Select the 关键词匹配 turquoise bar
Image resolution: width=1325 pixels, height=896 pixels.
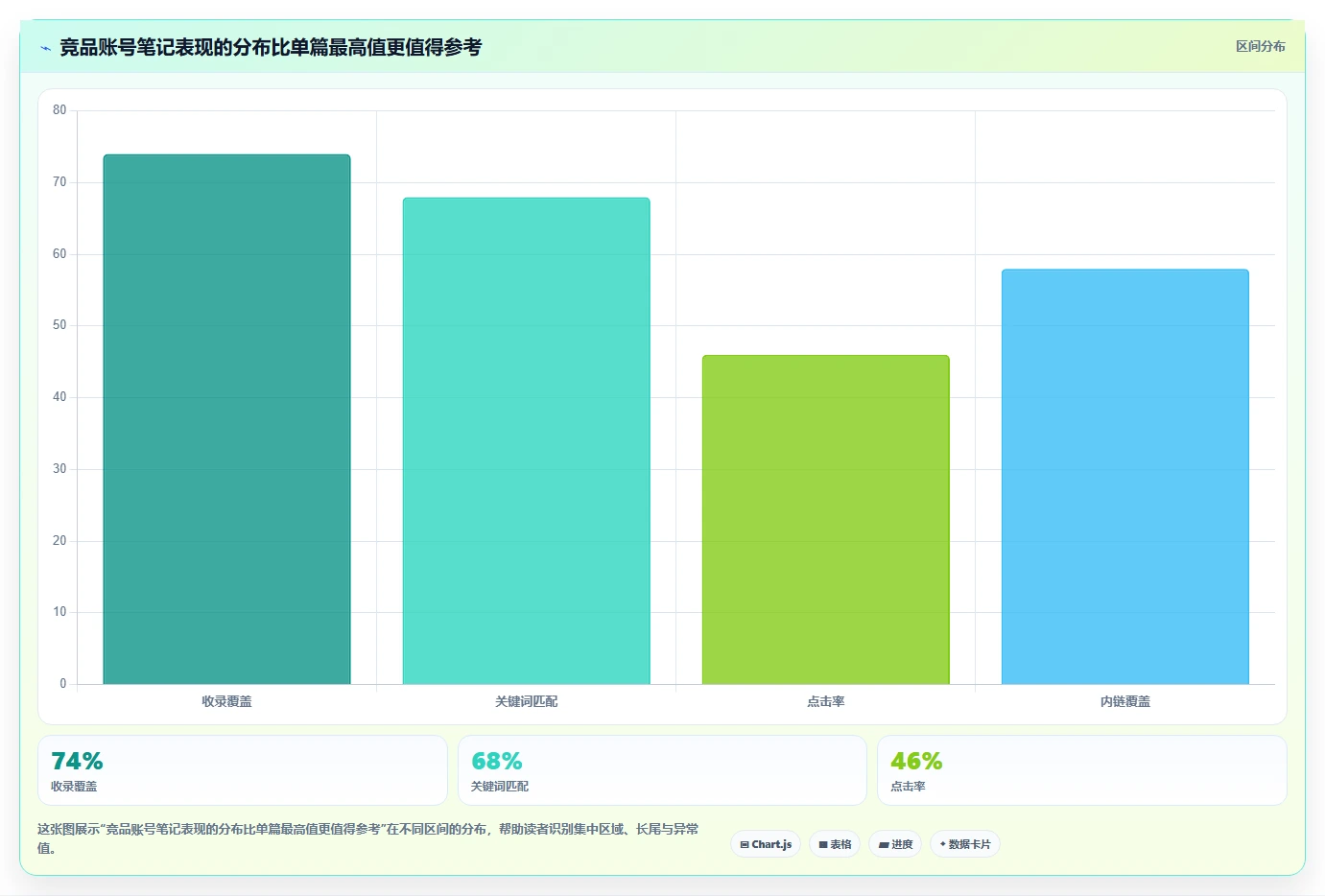pos(526,441)
